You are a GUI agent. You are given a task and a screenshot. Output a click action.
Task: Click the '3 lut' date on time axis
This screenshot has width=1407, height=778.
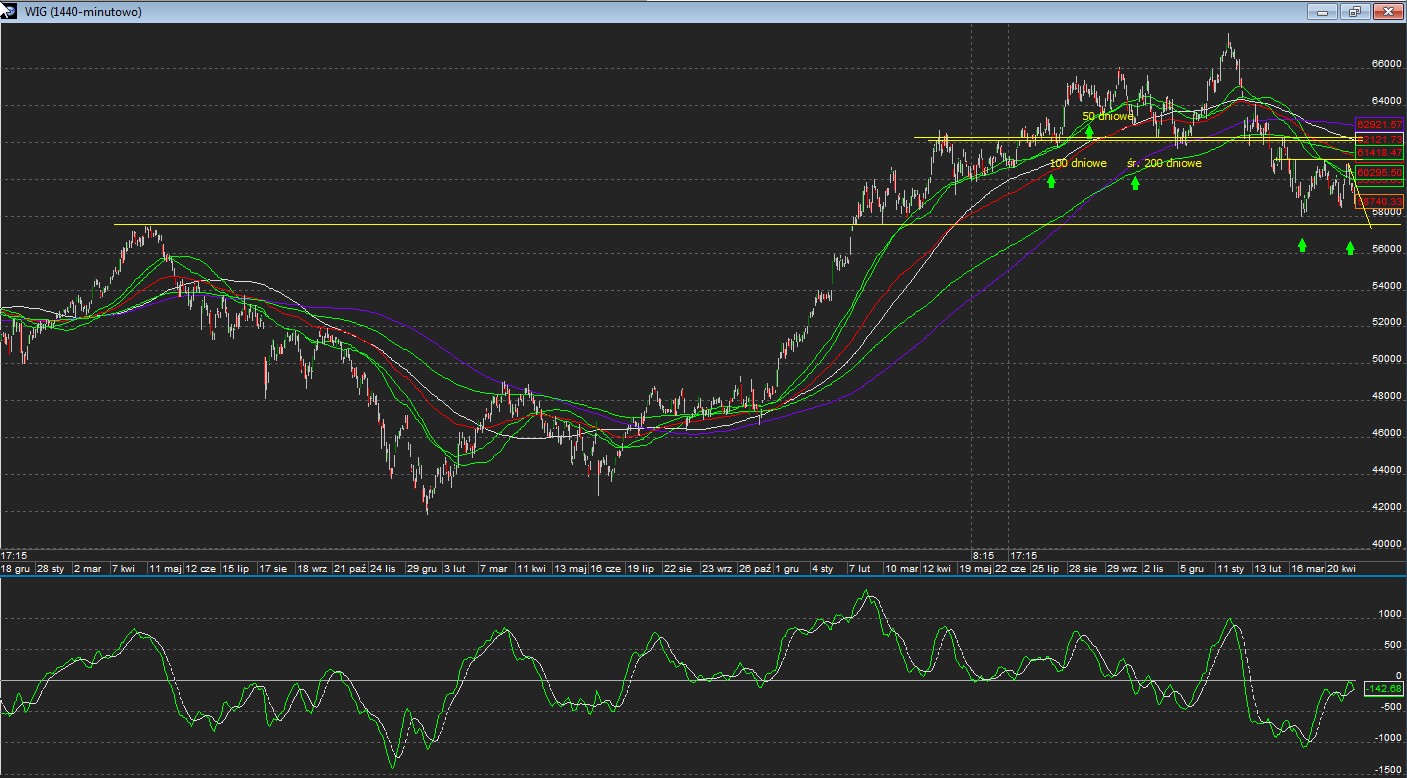click(x=455, y=569)
